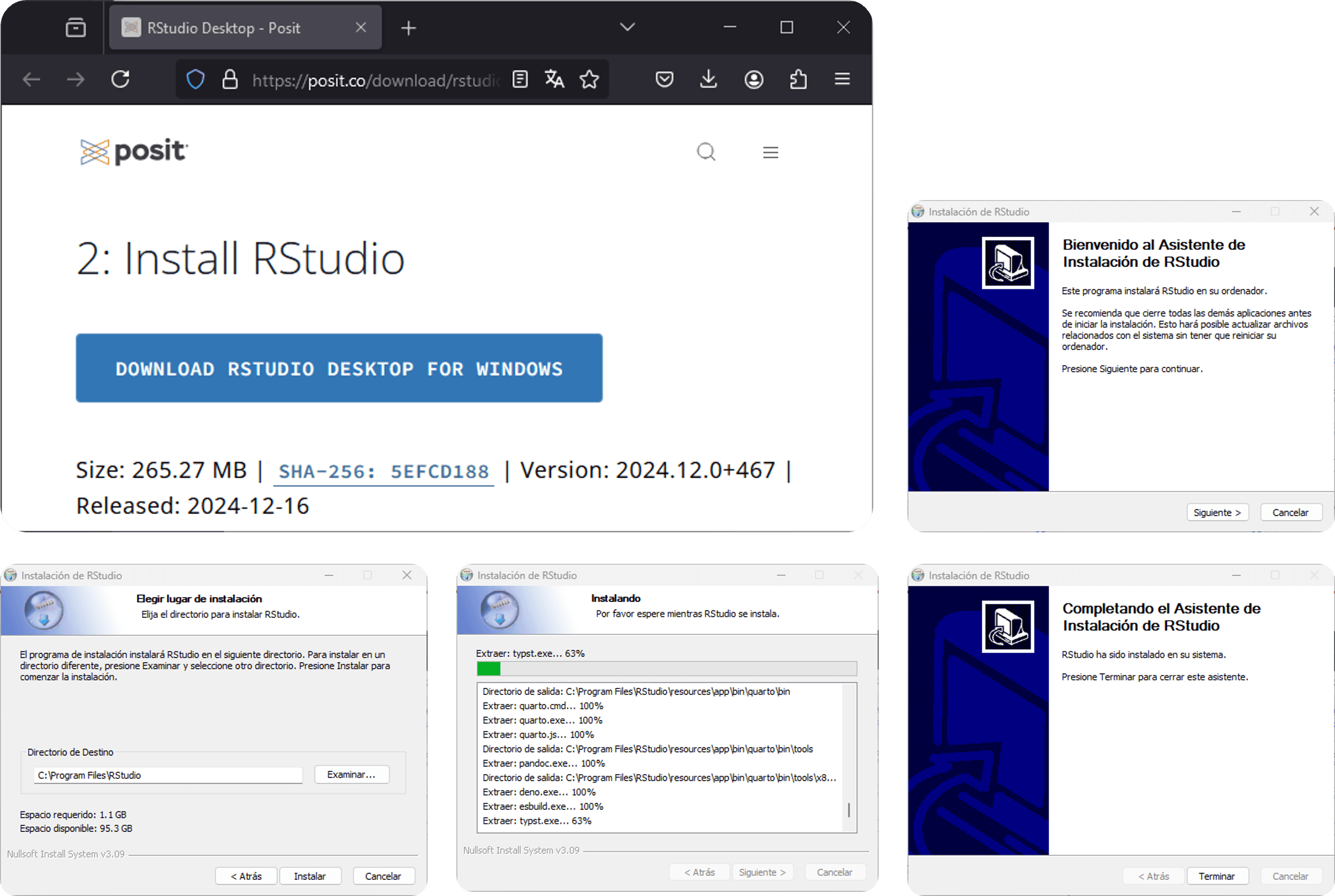Click the Firefox back arrow

click(32, 79)
